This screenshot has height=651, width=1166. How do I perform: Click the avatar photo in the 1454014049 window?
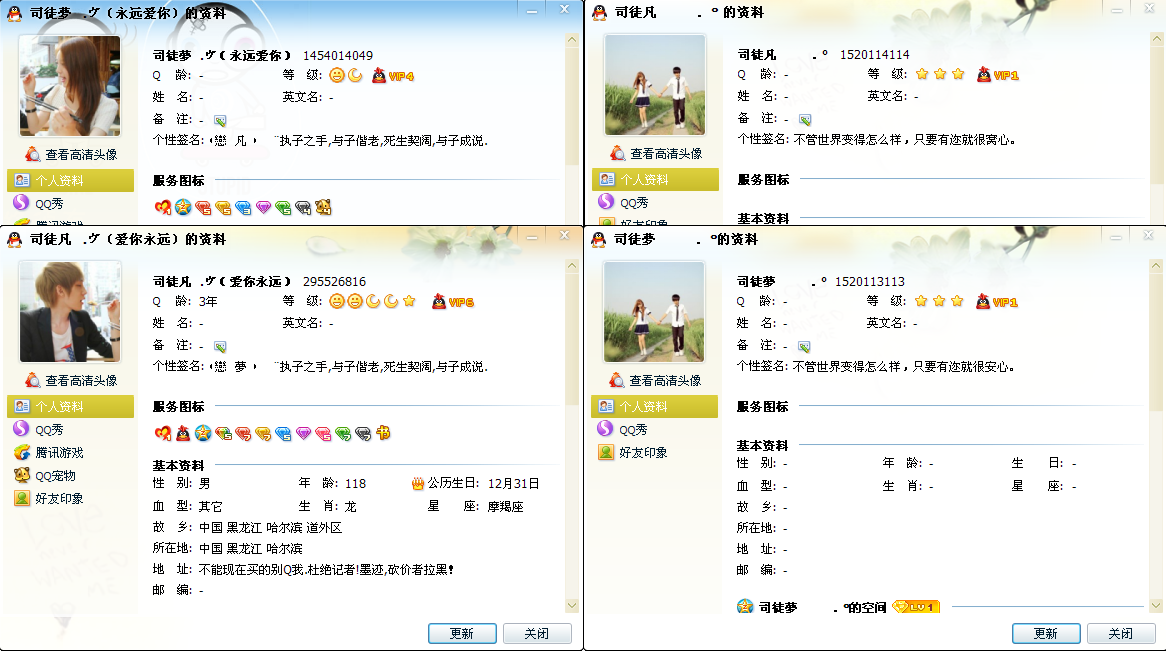coord(69,86)
